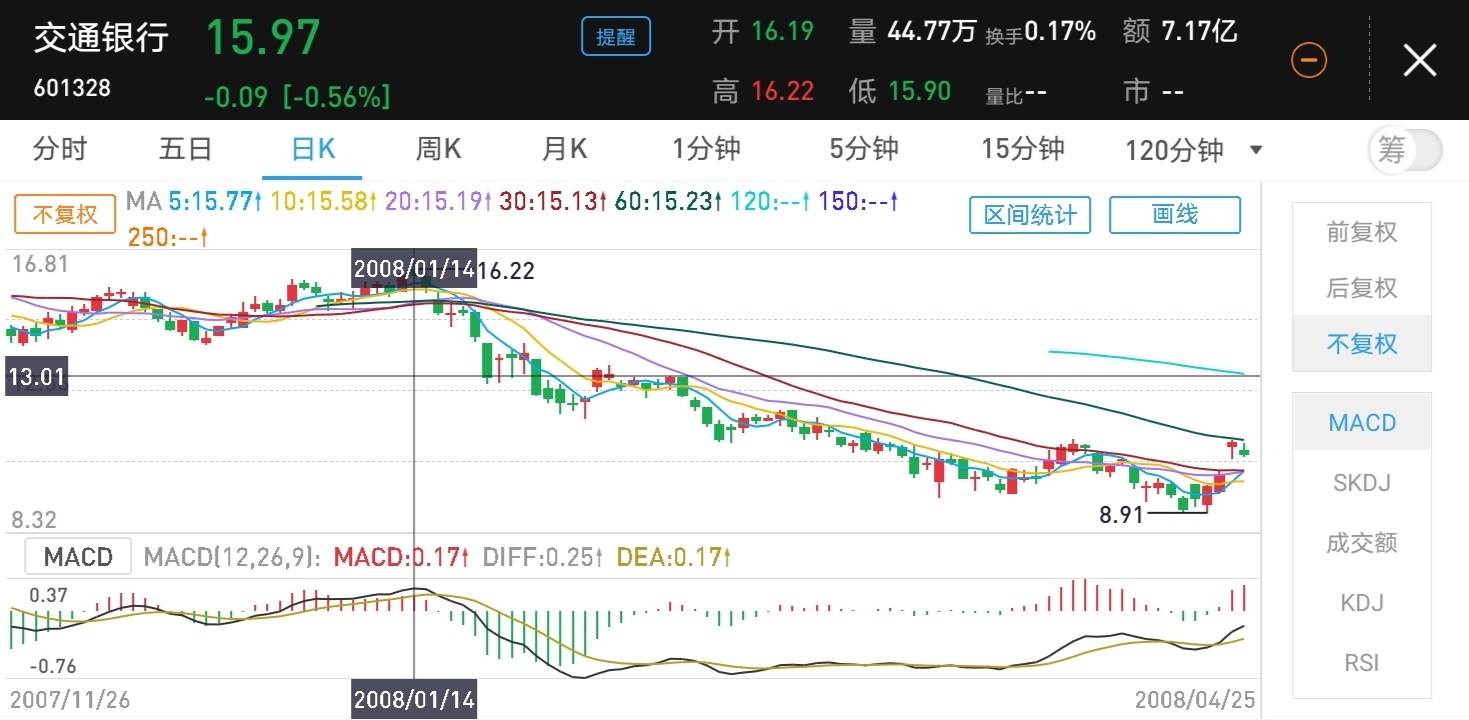Open the 120分钟 period dropdown arrow
Image resolution: width=1469 pixels, height=720 pixels.
[1256, 151]
